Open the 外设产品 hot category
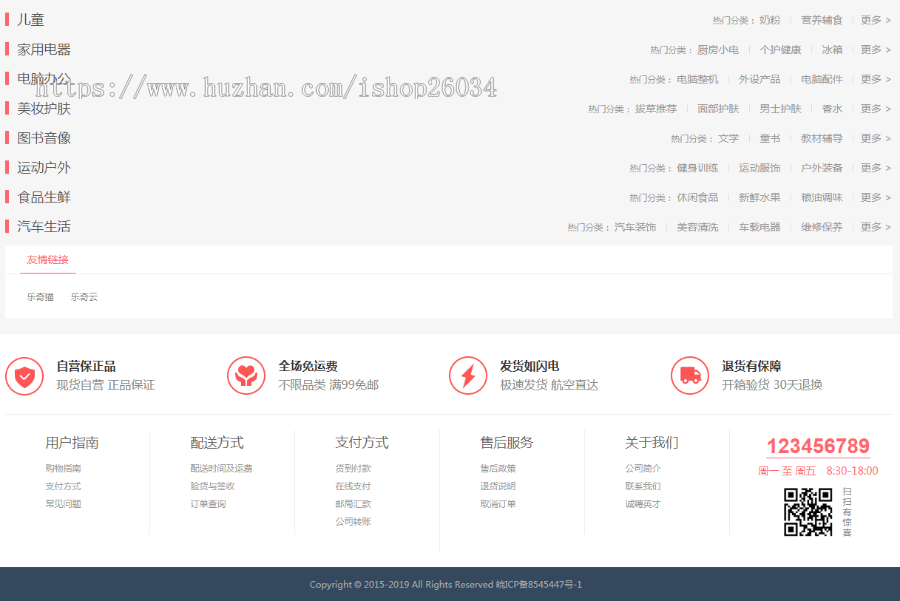This screenshot has width=900, height=601. (x=759, y=79)
